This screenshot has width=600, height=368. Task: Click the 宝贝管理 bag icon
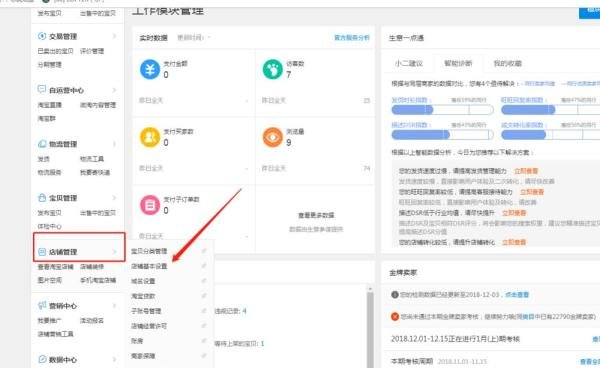coord(42,198)
